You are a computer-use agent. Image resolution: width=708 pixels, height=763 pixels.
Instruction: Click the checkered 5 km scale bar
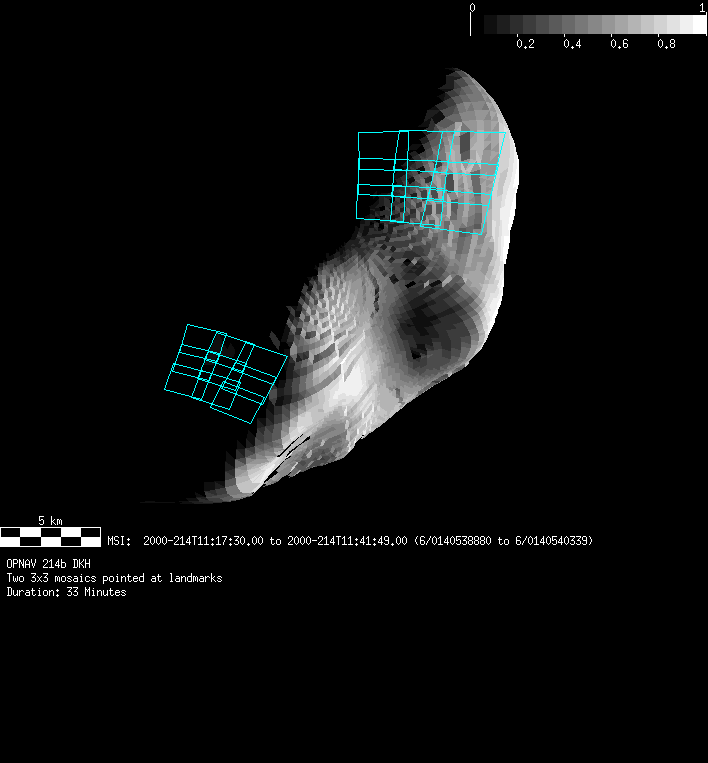50,536
